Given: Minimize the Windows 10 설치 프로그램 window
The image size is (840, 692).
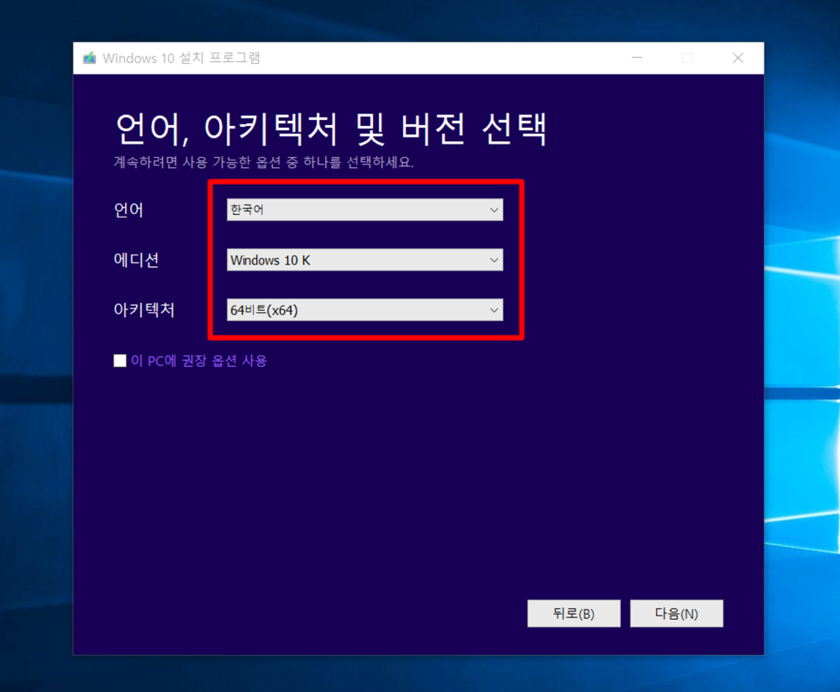Looking at the screenshot, I should (x=637, y=58).
